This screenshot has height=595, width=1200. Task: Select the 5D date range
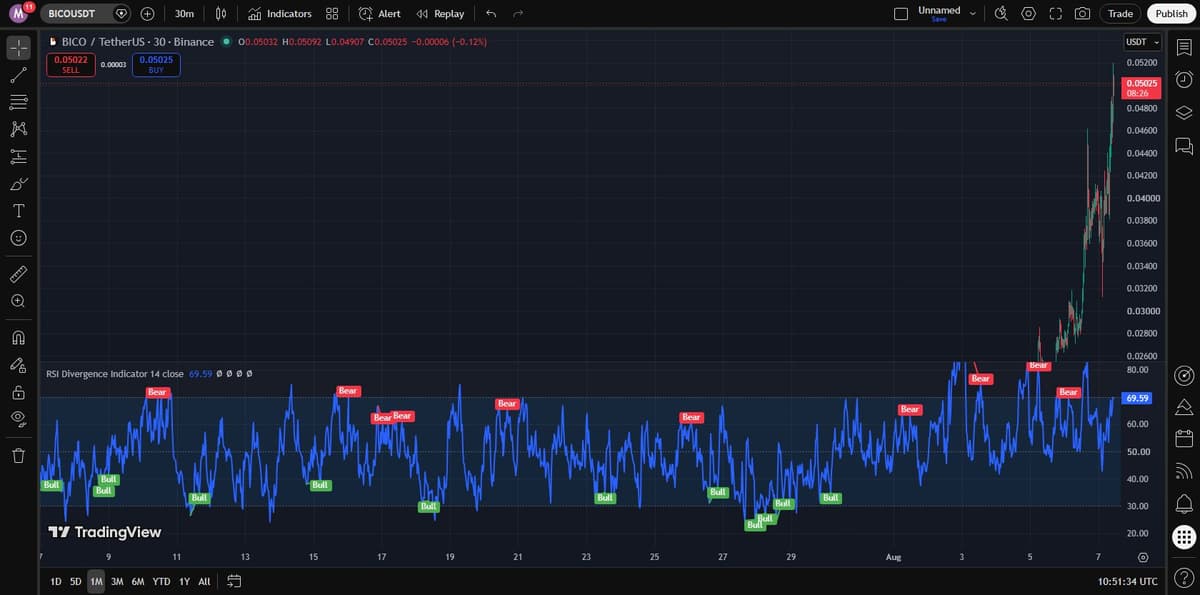pos(76,581)
